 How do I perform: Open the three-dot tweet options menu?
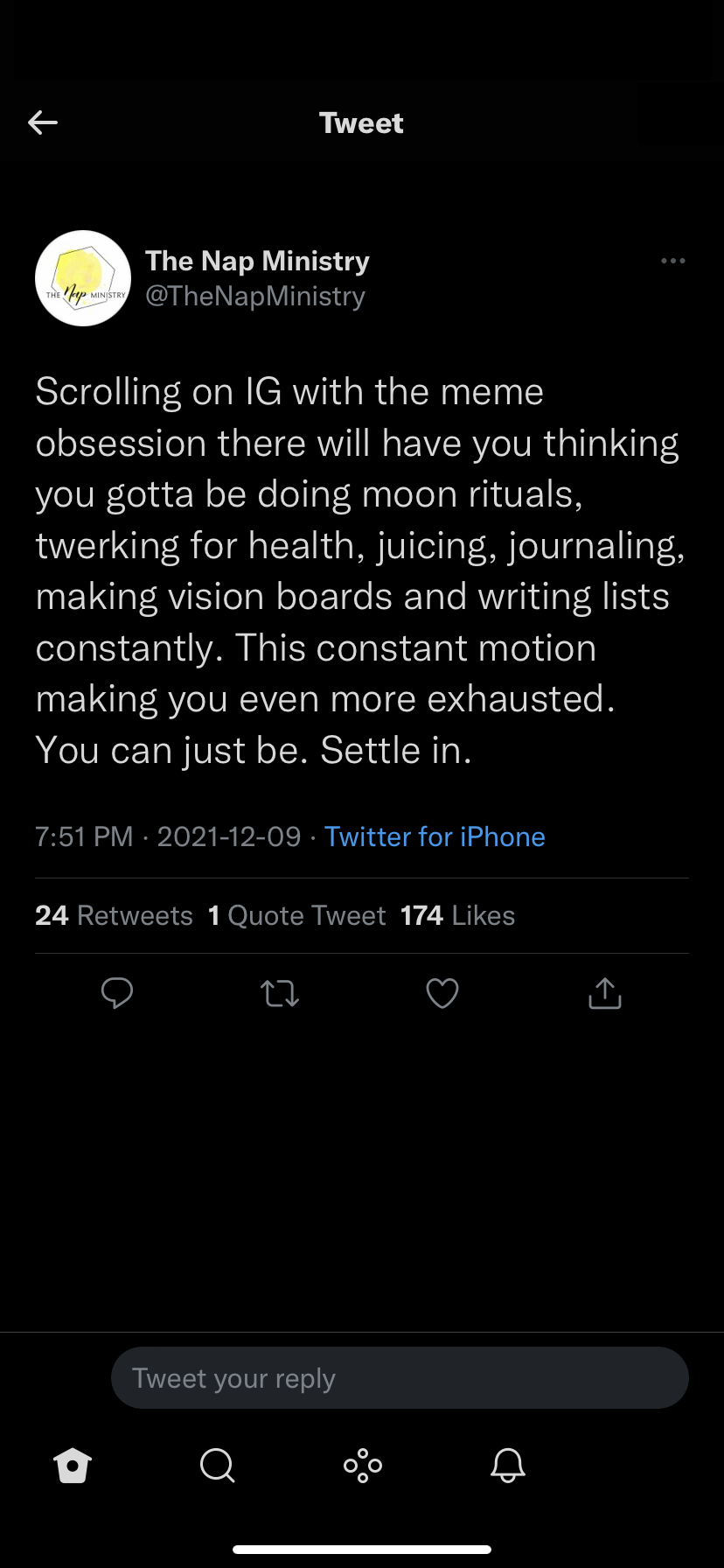tap(672, 261)
